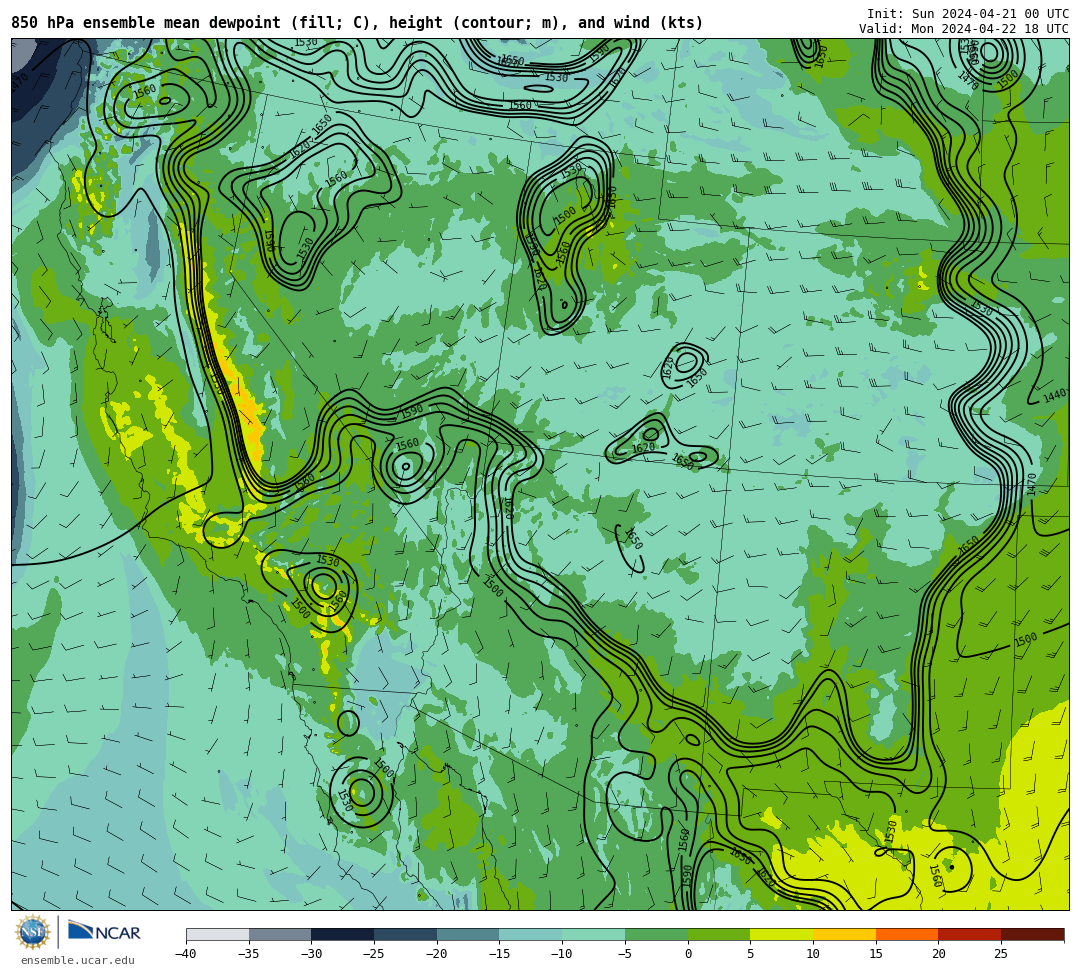Click the yellow-green swatch starting at 5

(782, 934)
